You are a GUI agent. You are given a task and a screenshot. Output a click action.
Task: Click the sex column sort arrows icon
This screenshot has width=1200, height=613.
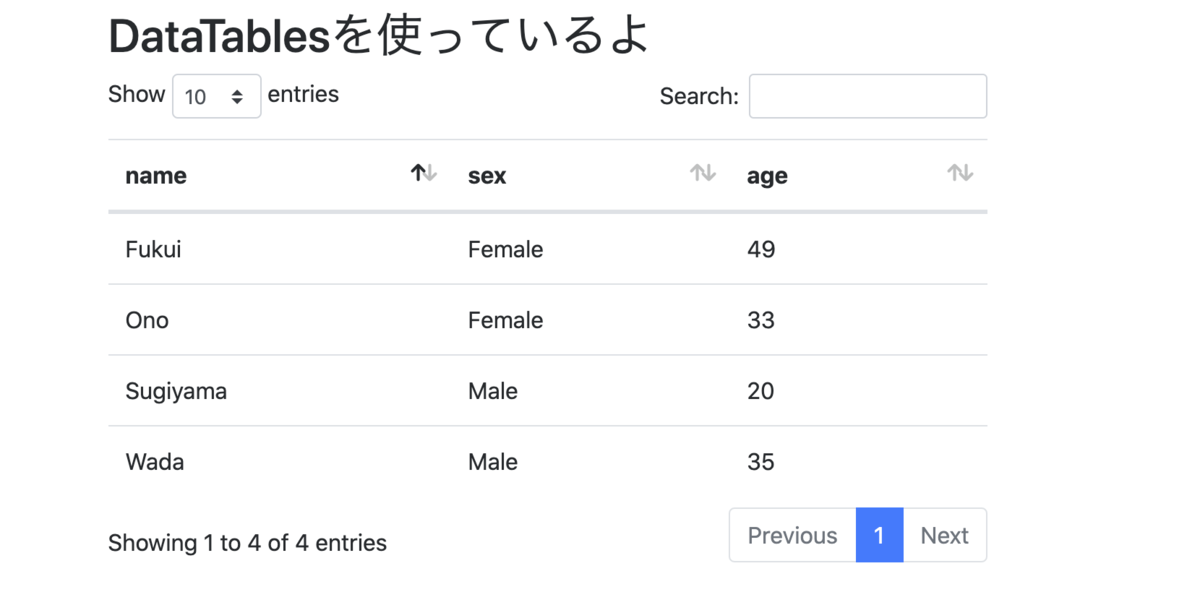coord(703,173)
